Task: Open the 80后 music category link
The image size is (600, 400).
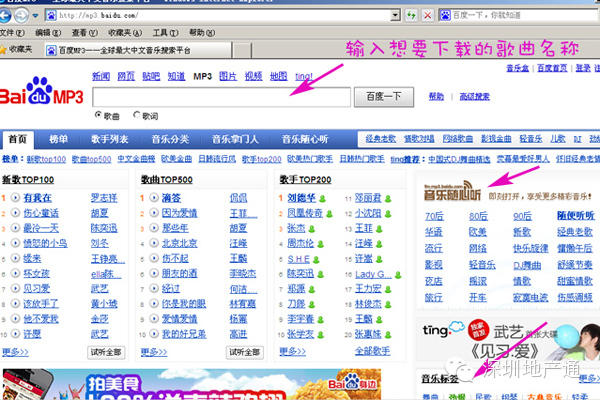Action: click(x=478, y=216)
